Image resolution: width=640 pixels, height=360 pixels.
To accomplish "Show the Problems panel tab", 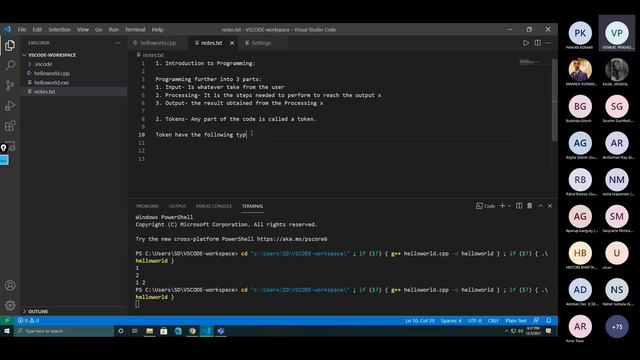I will (147, 206).
